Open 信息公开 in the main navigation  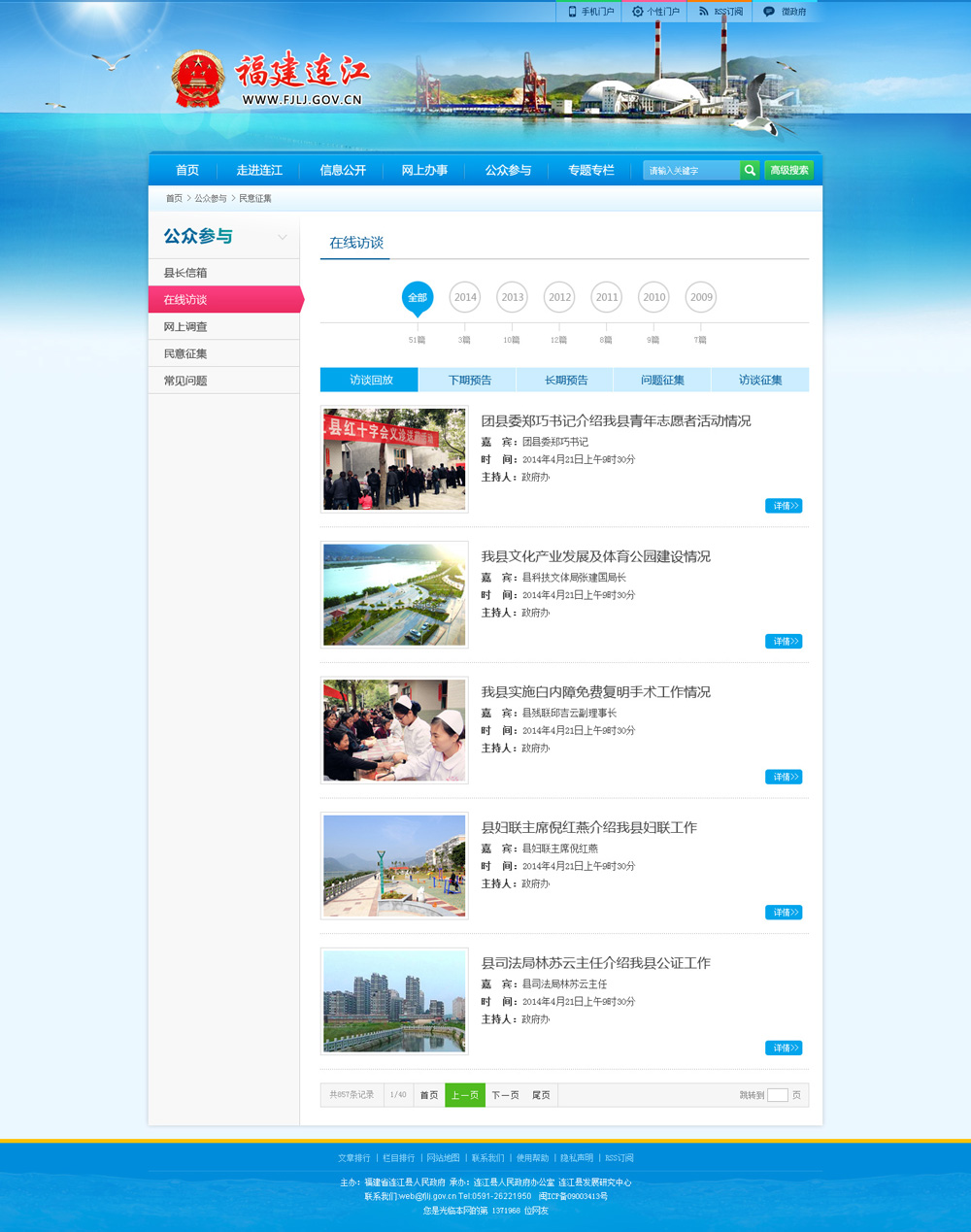pyautogui.click(x=343, y=170)
